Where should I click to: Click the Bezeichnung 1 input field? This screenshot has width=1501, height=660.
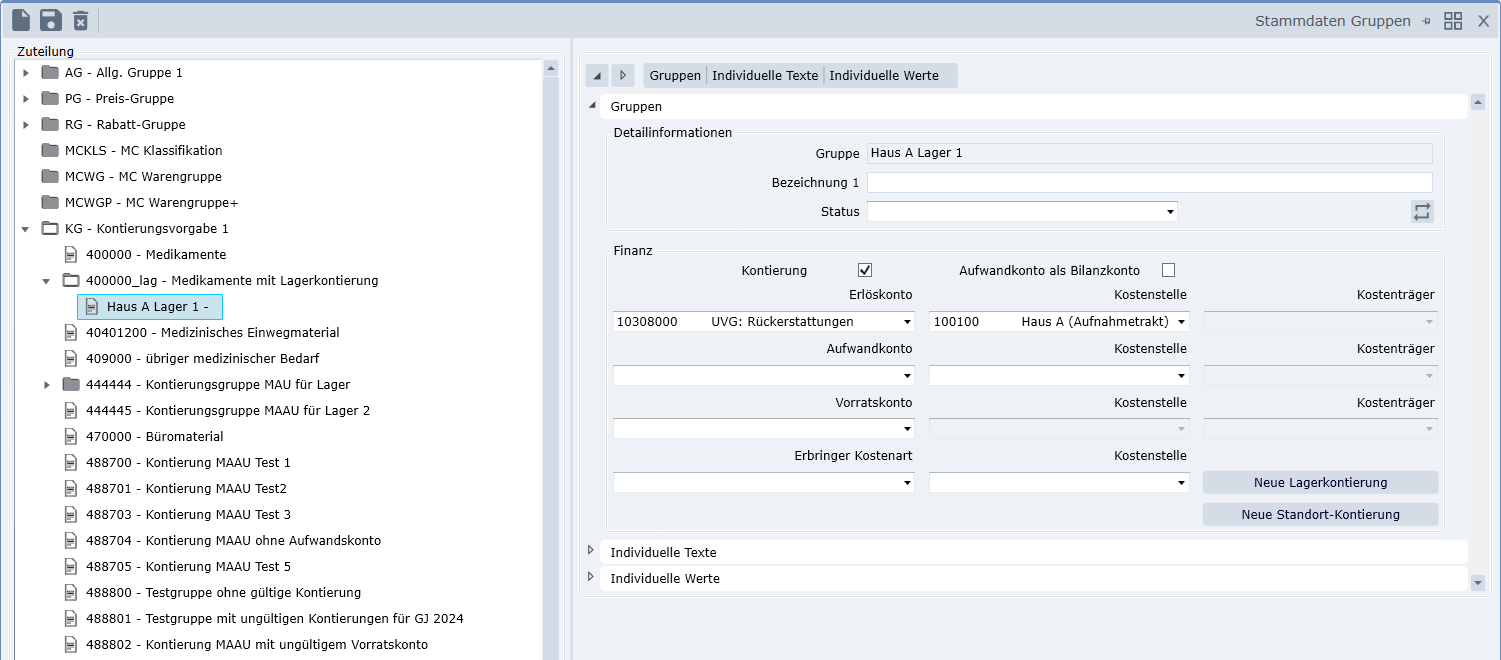(x=1149, y=182)
